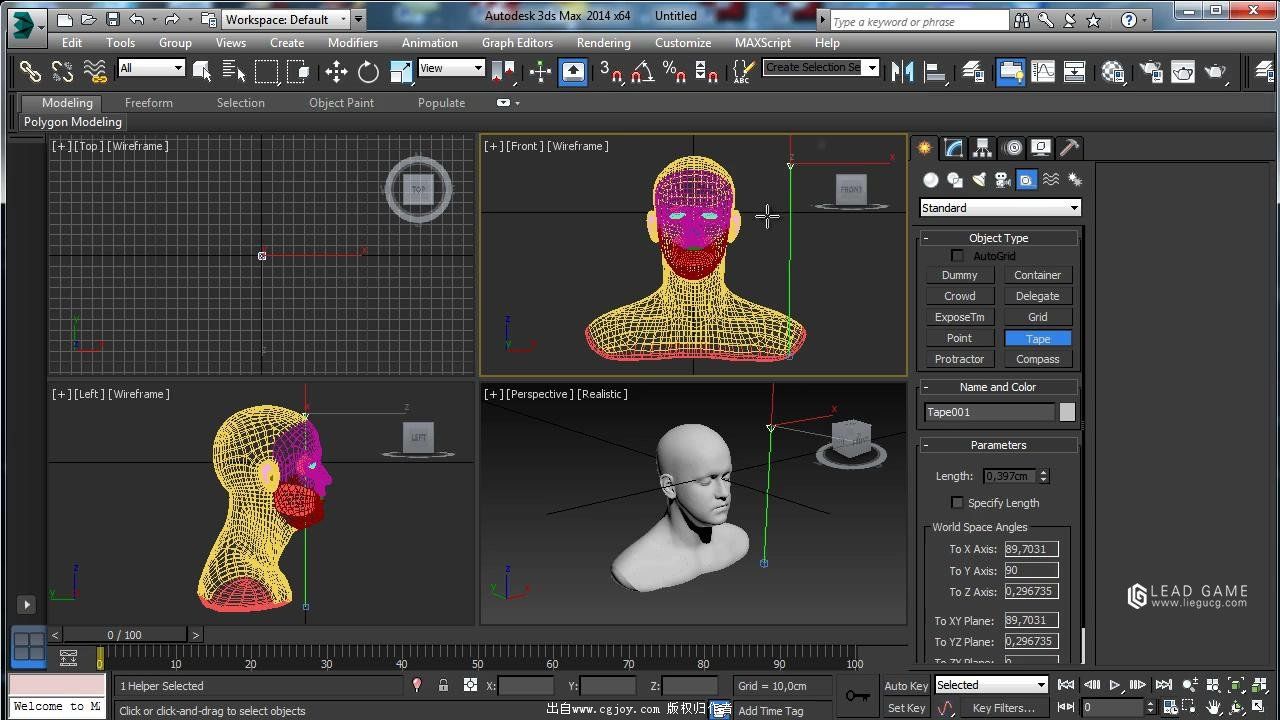Viewport: 1280px width, 720px height.
Task: Switch to the Modify command panel
Action: click(953, 148)
